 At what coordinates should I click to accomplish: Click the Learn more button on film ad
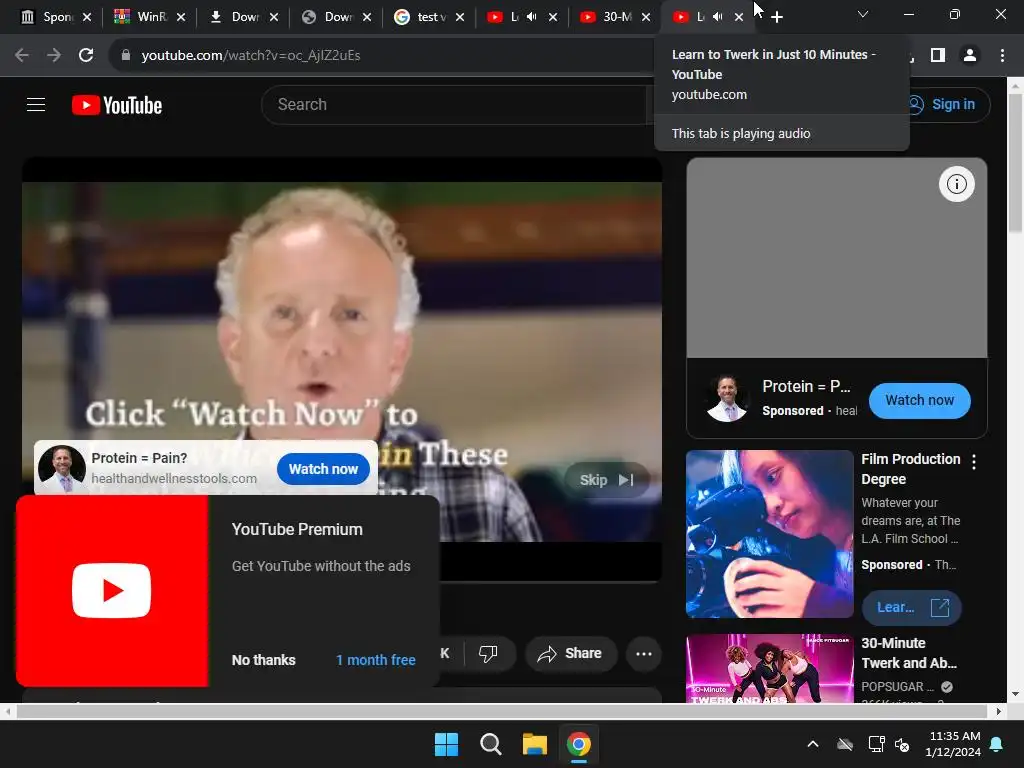(x=912, y=607)
